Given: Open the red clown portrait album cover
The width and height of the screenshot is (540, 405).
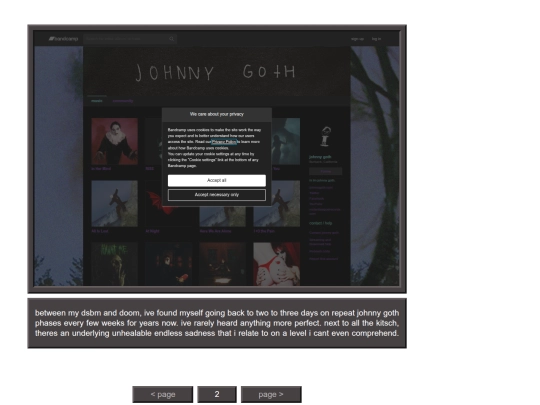Looking at the screenshot, I should point(115,141).
